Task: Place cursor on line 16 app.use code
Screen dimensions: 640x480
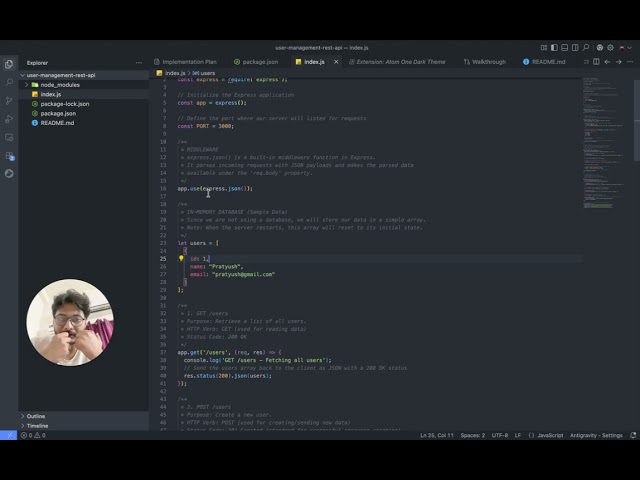Action: [215, 189]
